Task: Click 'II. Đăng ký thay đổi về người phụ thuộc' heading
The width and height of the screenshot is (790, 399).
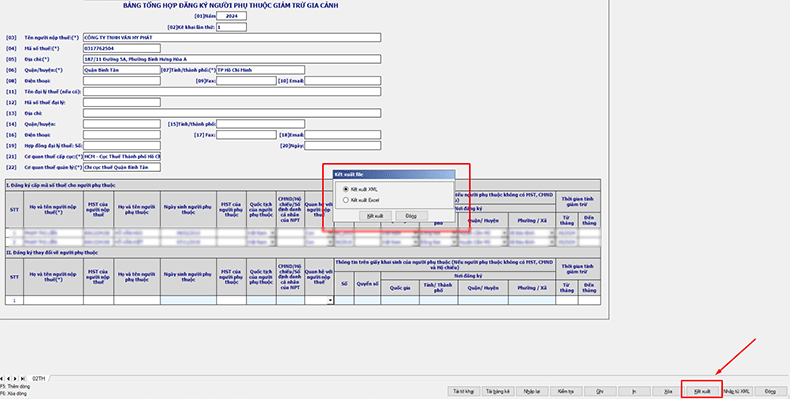Action: pos(52,252)
